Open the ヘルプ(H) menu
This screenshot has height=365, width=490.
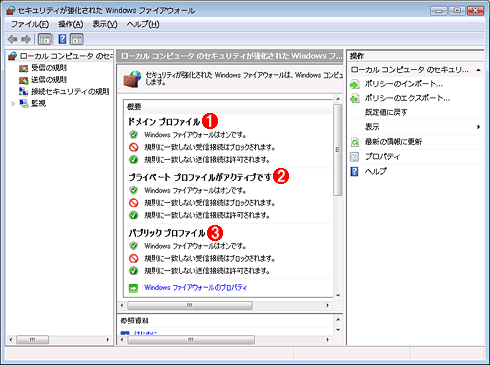(x=143, y=24)
